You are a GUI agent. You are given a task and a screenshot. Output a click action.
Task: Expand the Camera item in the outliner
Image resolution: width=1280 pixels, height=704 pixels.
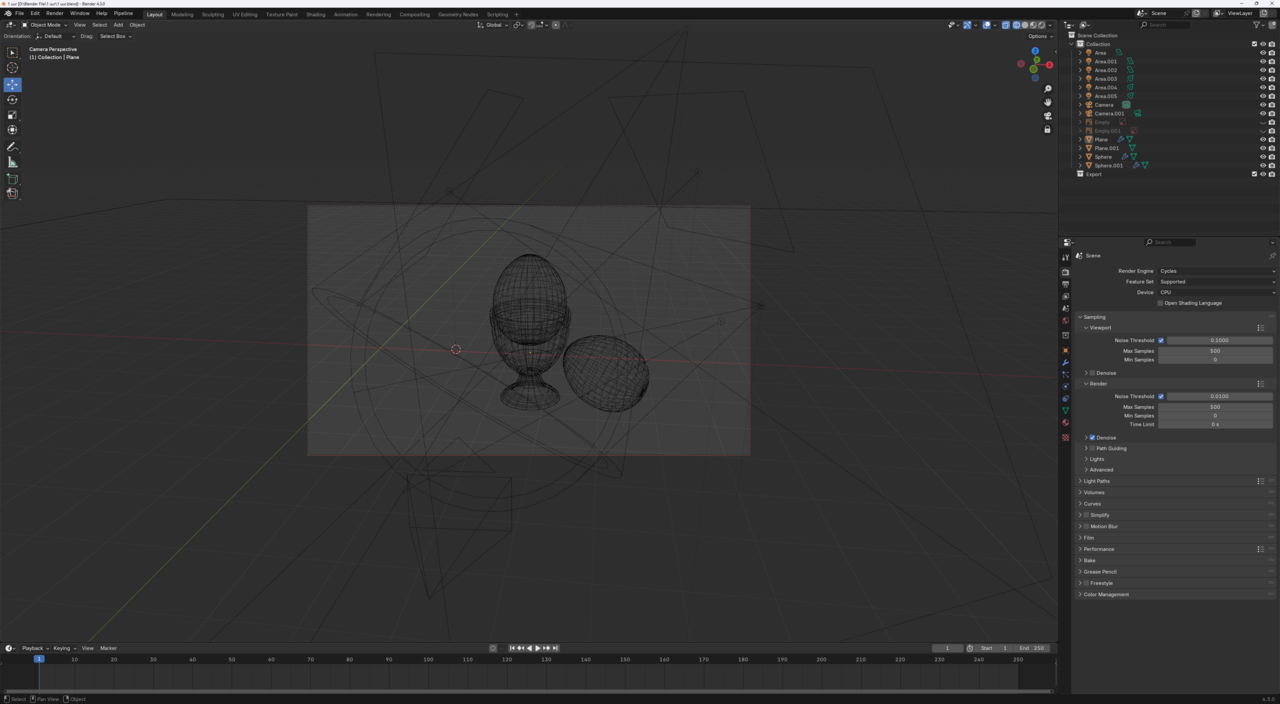pos(1080,105)
